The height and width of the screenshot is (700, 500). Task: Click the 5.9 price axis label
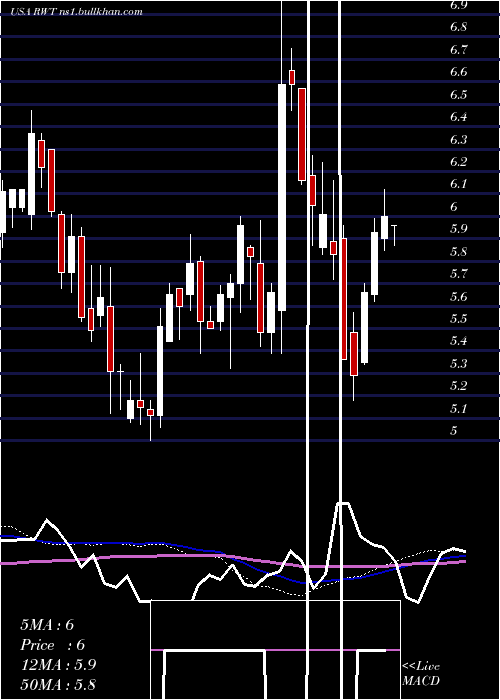[x=459, y=229]
